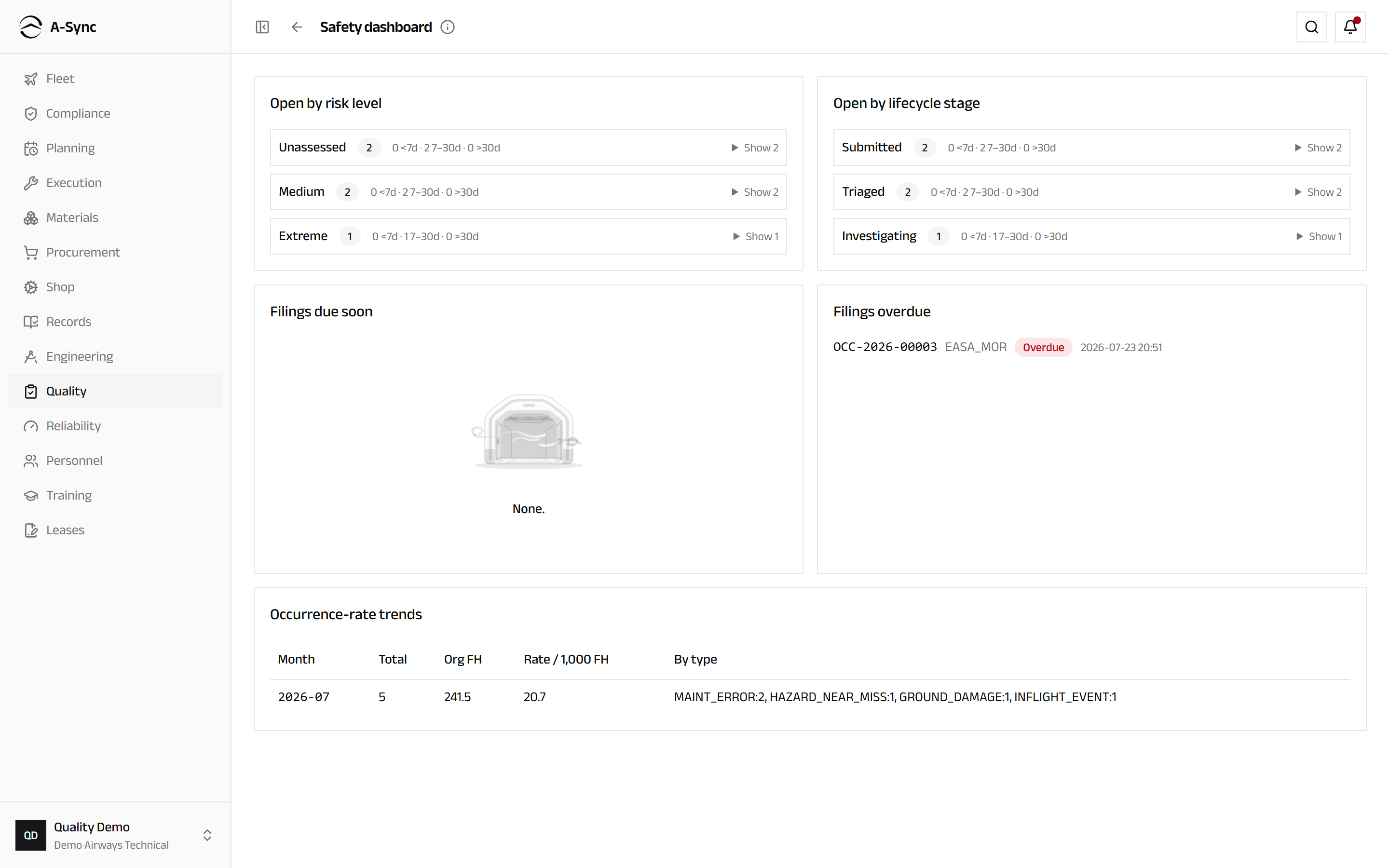Expand Extreme risk level with Show 1
This screenshot has width=1389, height=868.
pos(755,236)
